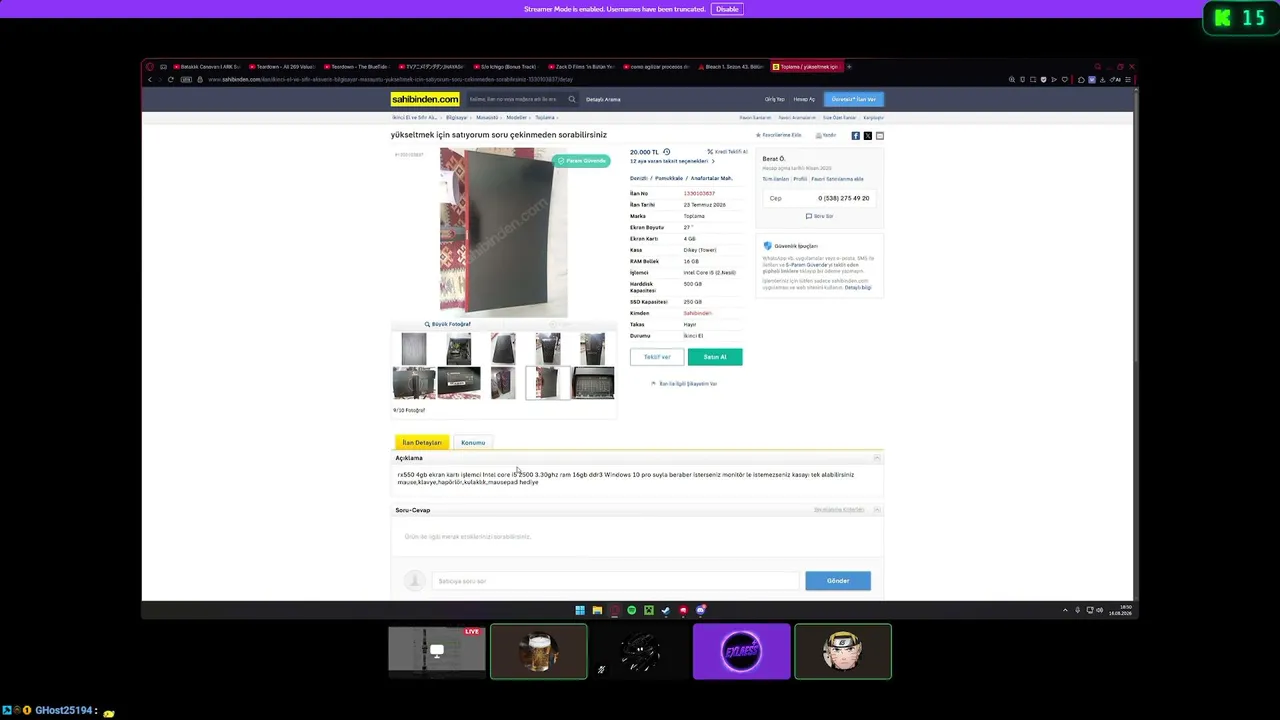Open seller's Tüm İlanları link
The height and width of the screenshot is (720, 1280).
point(775,179)
